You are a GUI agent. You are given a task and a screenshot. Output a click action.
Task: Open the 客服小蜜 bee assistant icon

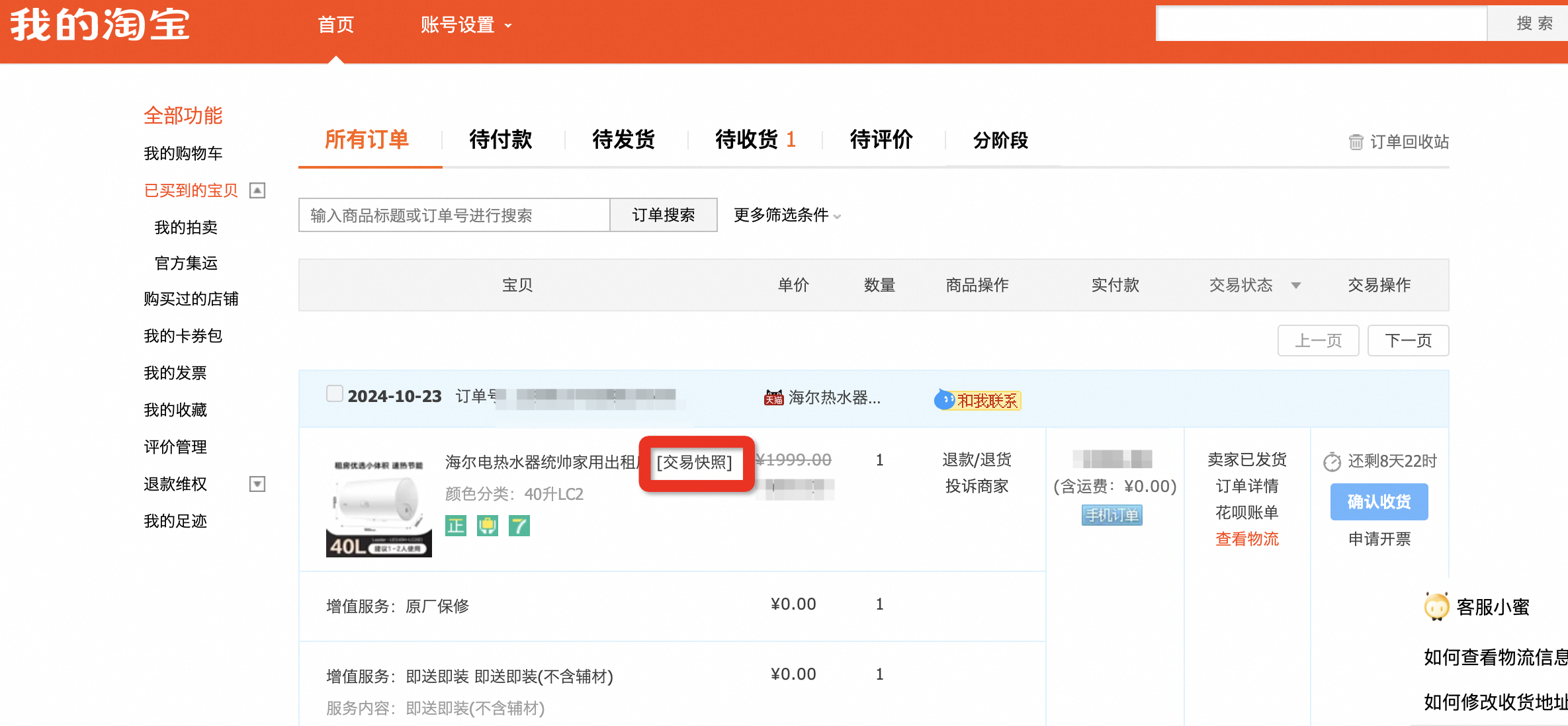click(1436, 606)
